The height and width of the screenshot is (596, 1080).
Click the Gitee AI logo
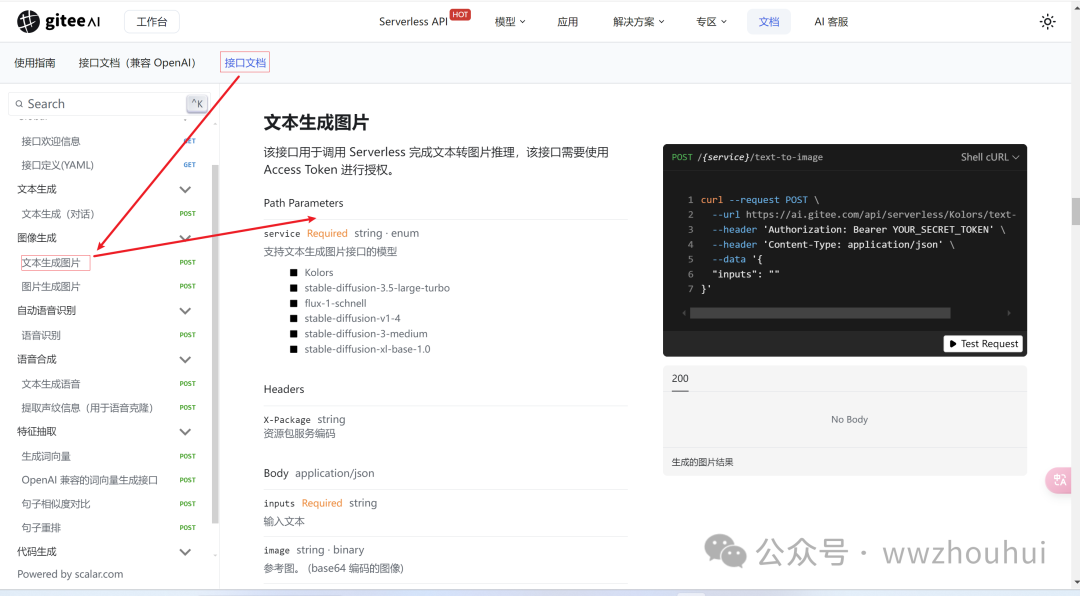click(59, 21)
